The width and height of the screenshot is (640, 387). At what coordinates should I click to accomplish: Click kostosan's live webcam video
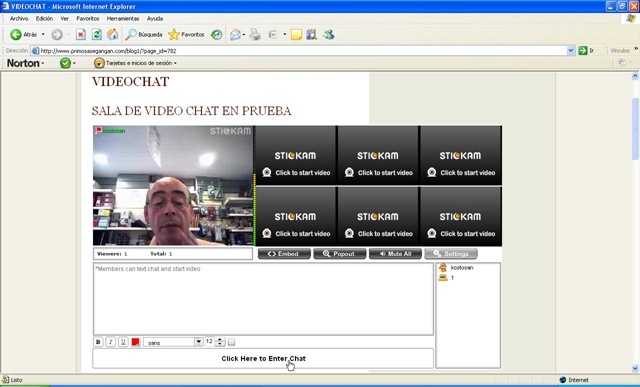coord(173,186)
